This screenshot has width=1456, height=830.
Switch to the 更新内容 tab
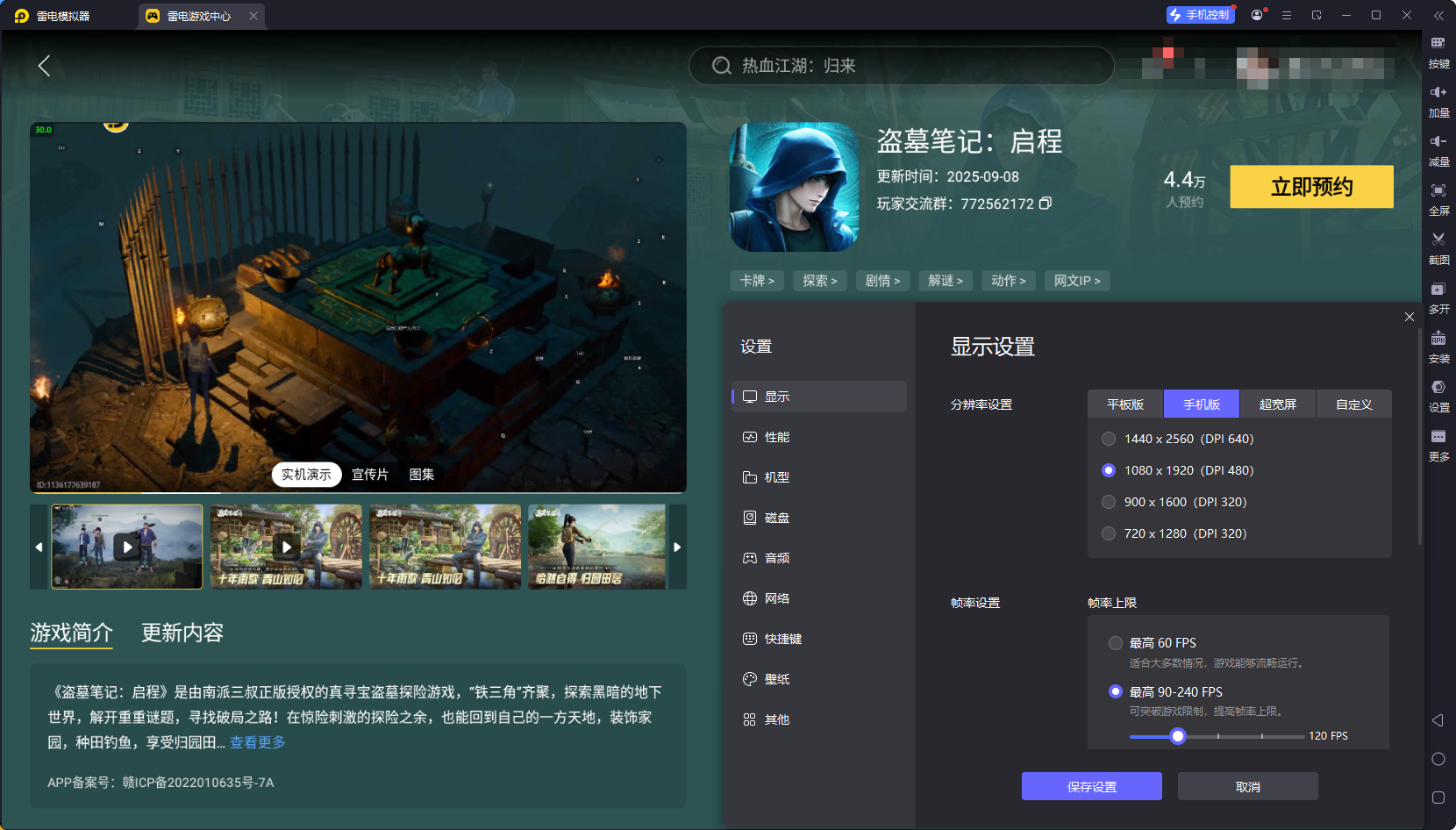tap(182, 633)
